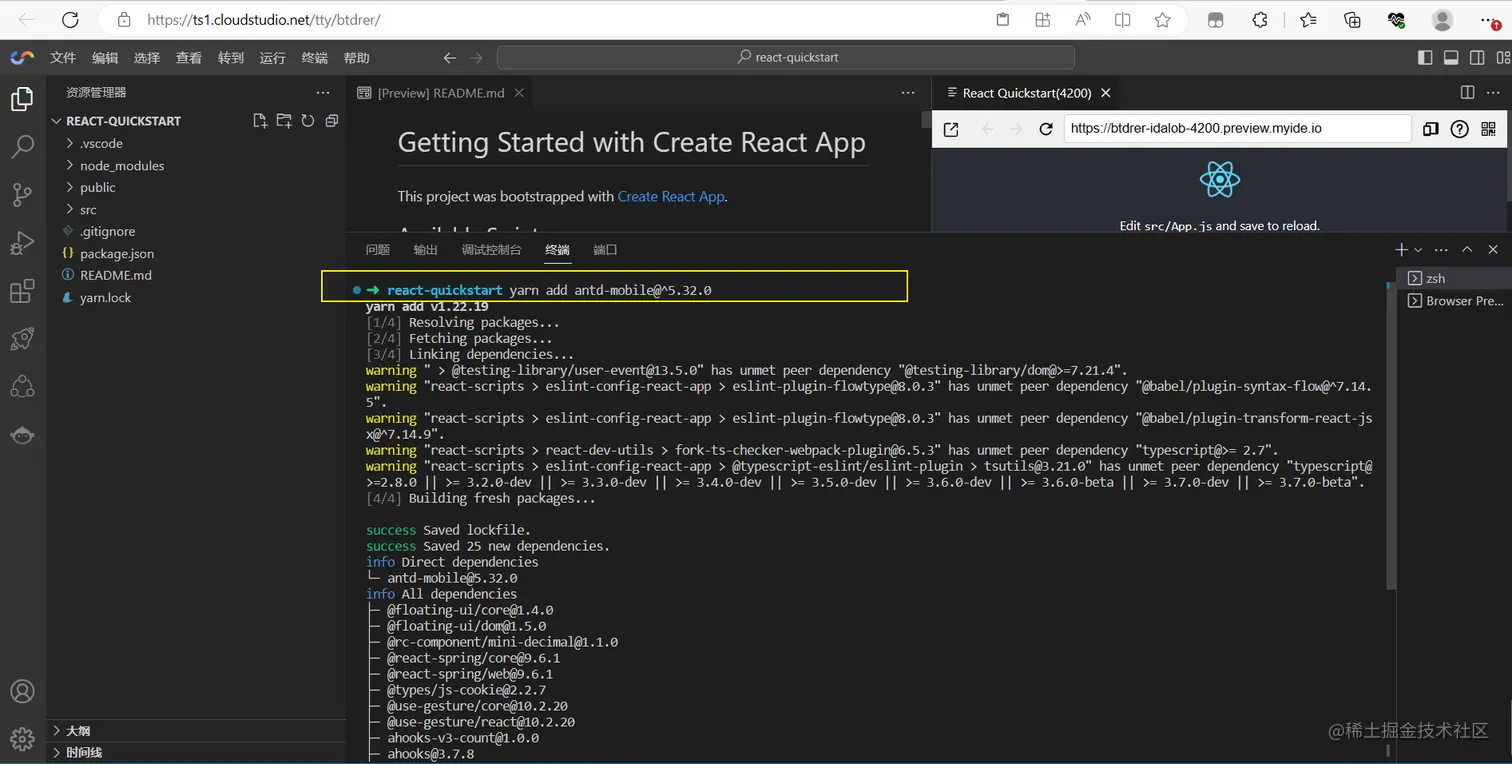
Task: Reload the React Quickstart preview page
Action: (x=1046, y=129)
